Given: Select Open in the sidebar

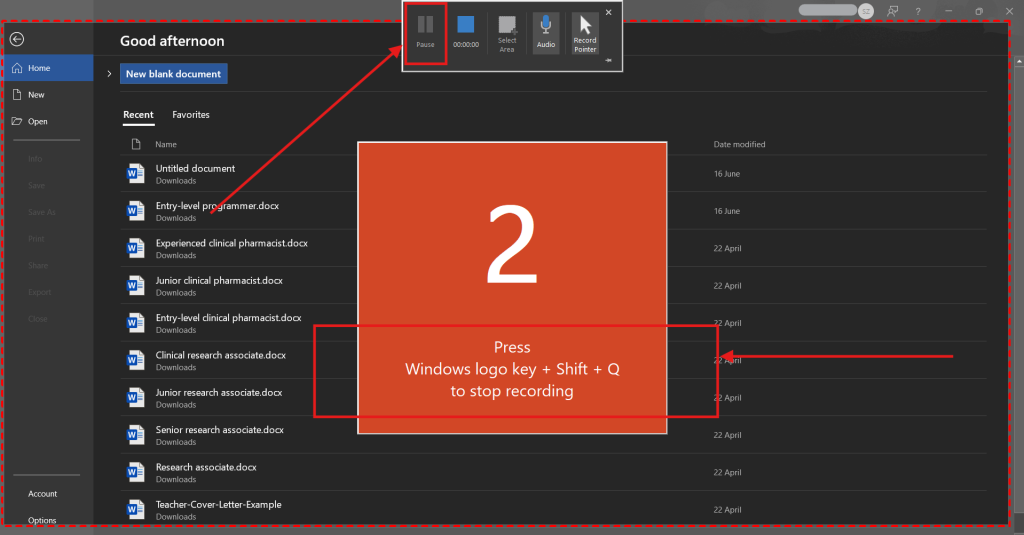Looking at the screenshot, I should (47, 122).
